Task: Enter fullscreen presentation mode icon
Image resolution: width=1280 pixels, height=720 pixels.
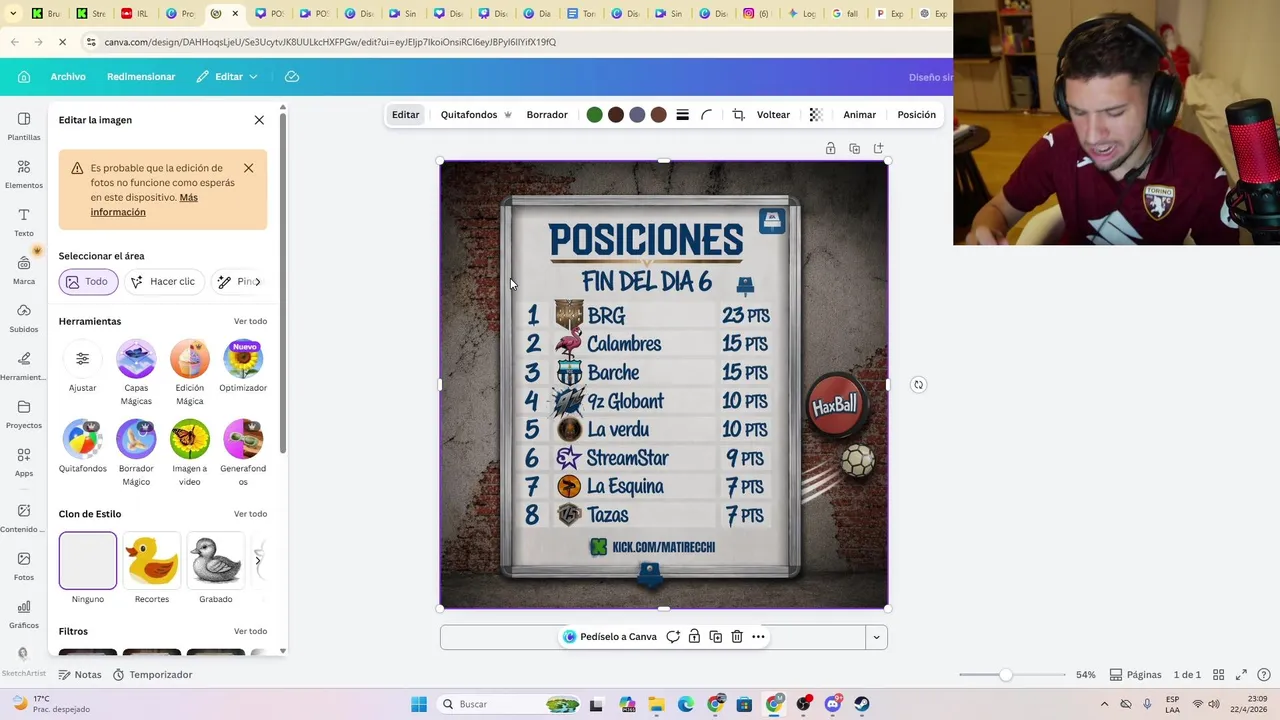Action: point(1241,675)
